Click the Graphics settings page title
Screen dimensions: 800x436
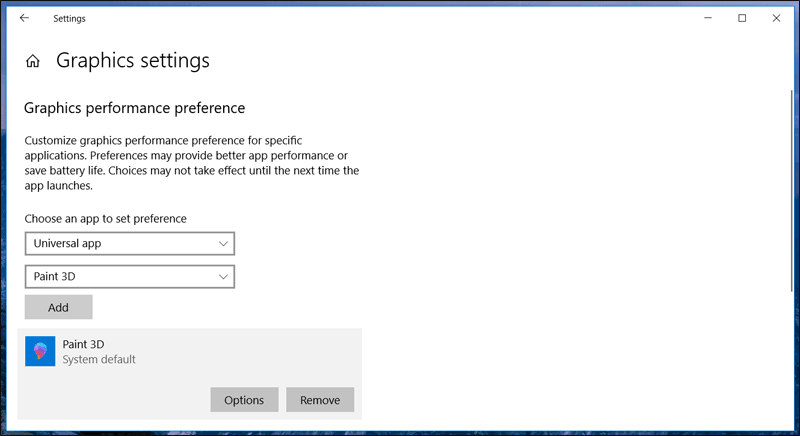(133, 61)
